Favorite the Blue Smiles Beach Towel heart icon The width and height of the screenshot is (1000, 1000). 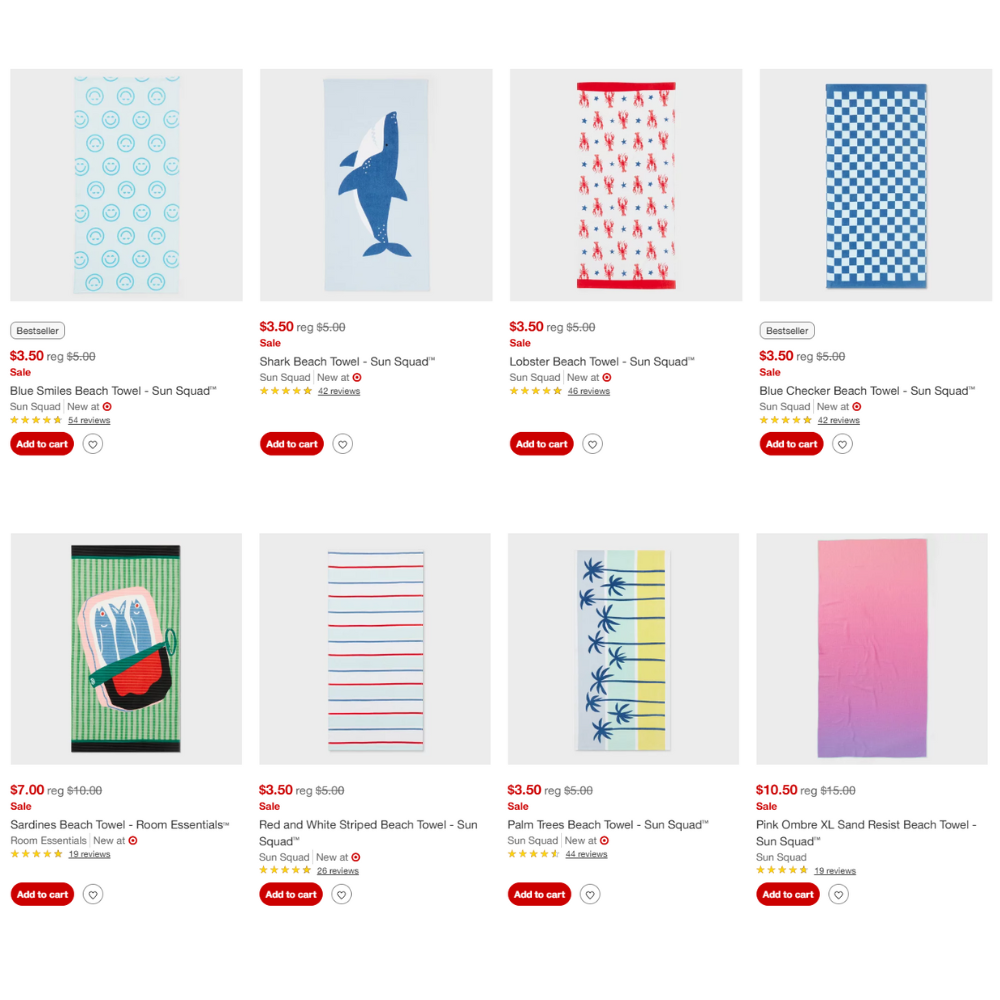tap(93, 444)
